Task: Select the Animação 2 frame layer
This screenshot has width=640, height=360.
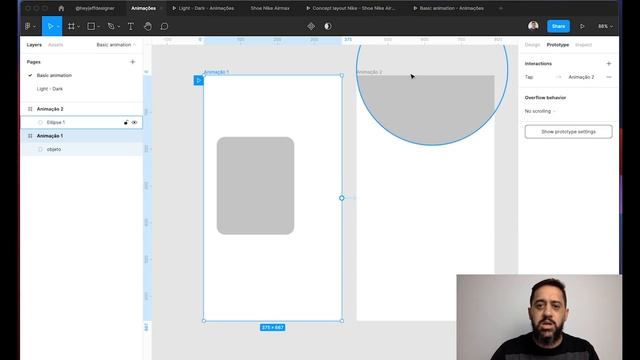Action: tap(82, 109)
